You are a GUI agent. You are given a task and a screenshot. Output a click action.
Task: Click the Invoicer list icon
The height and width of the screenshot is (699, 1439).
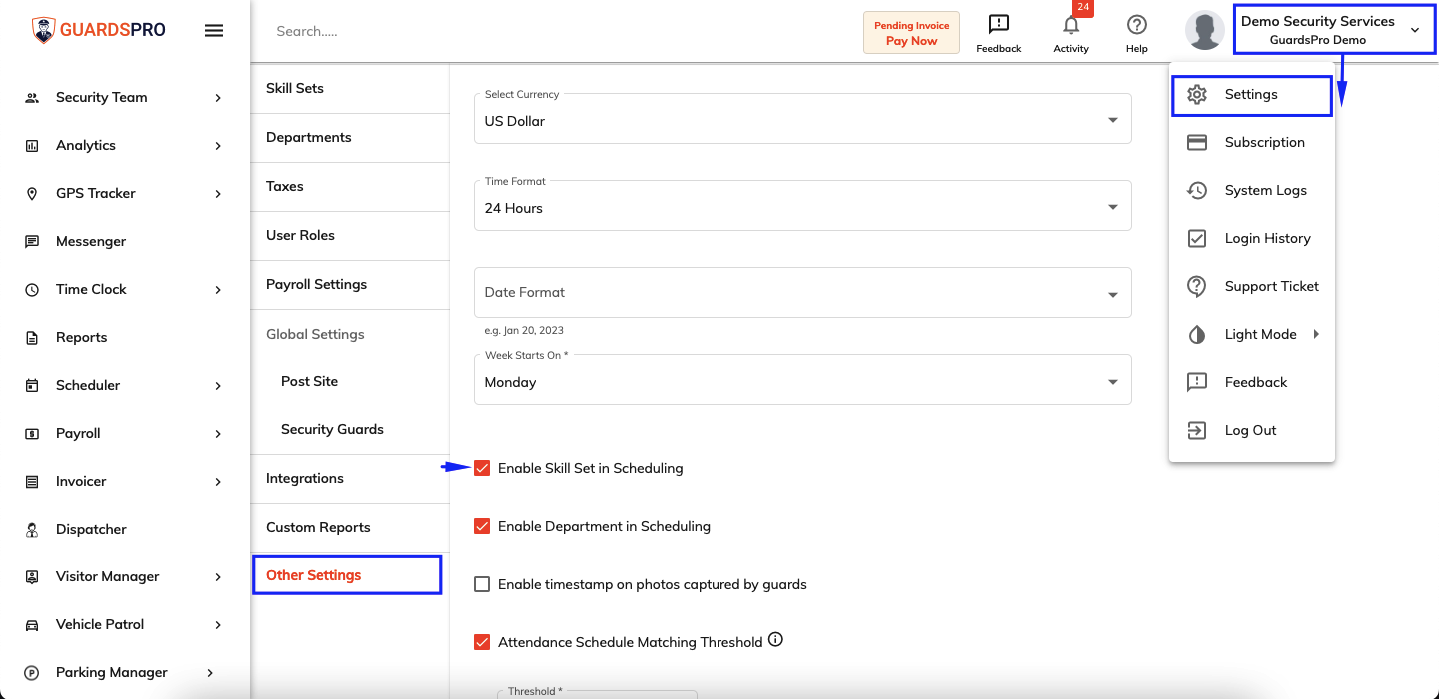[32, 481]
